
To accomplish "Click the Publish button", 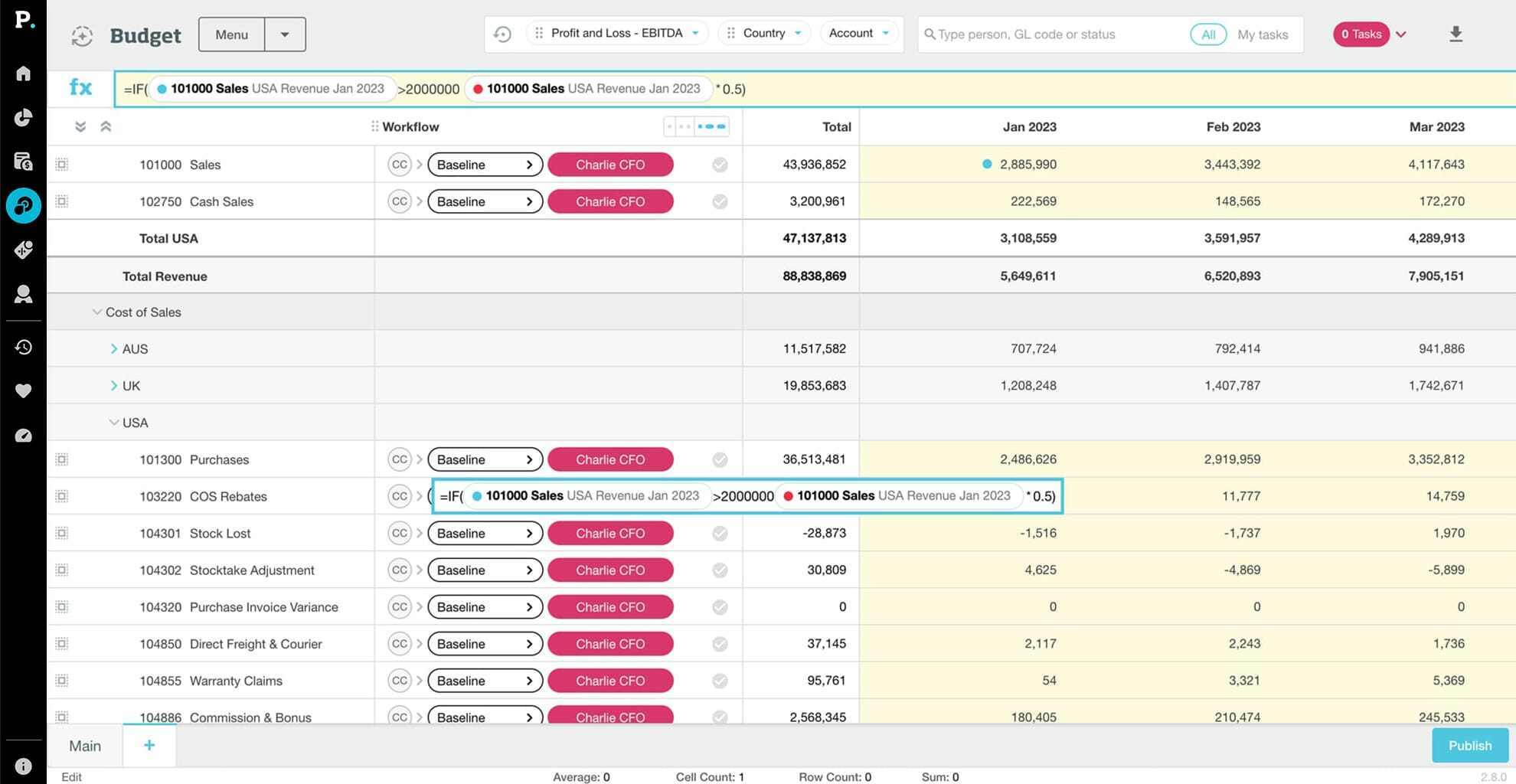I will point(1469,746).
